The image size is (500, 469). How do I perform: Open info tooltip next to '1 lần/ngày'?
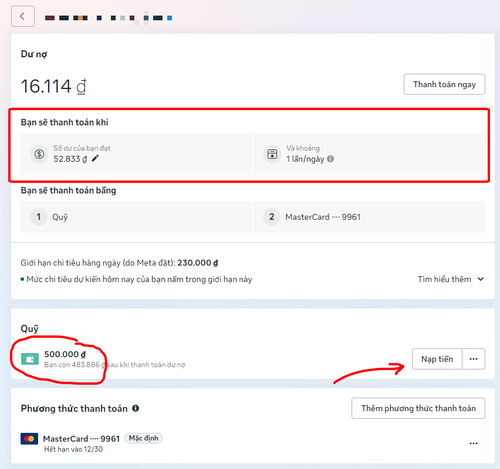[x=330, y=159]
